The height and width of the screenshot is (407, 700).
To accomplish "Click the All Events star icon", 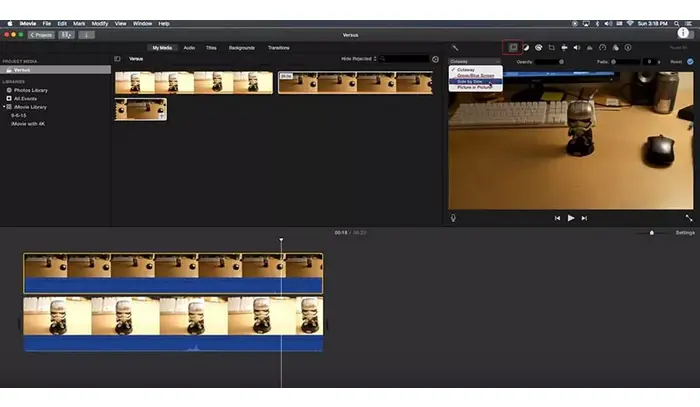I will point(9,99).
